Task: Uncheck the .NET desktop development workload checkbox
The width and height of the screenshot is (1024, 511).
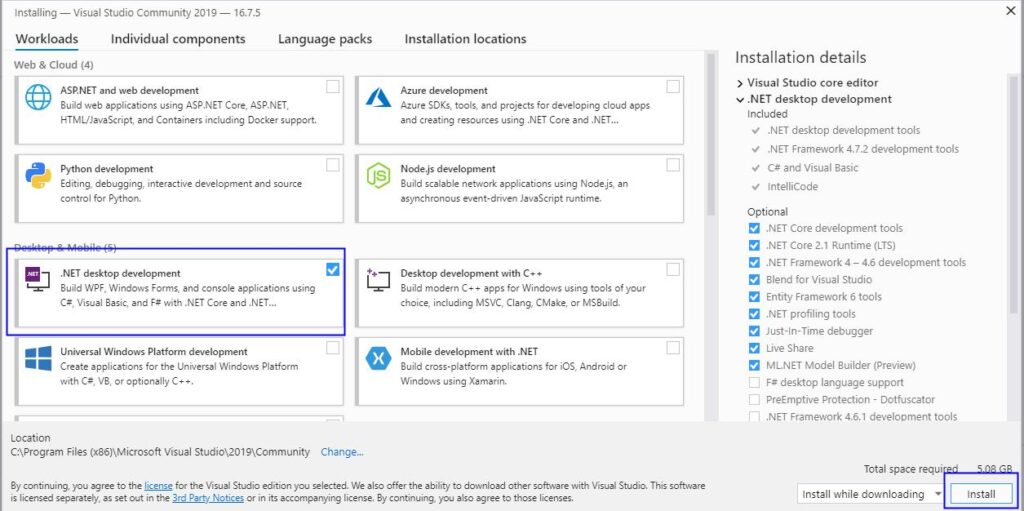Action: pyautogui.click(x=332, y=269)
